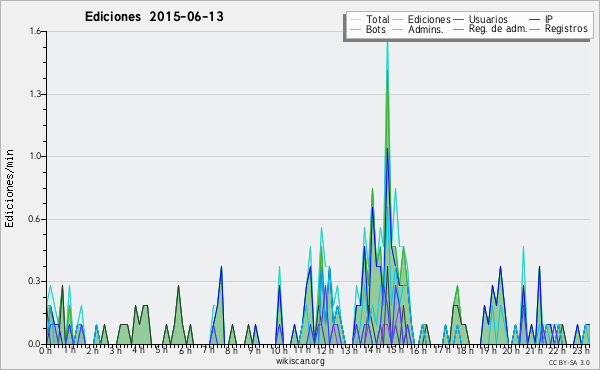Click the CC BY-SA 3.0 license text
This screenshot has width=600, height=370.
click(569, 363)
